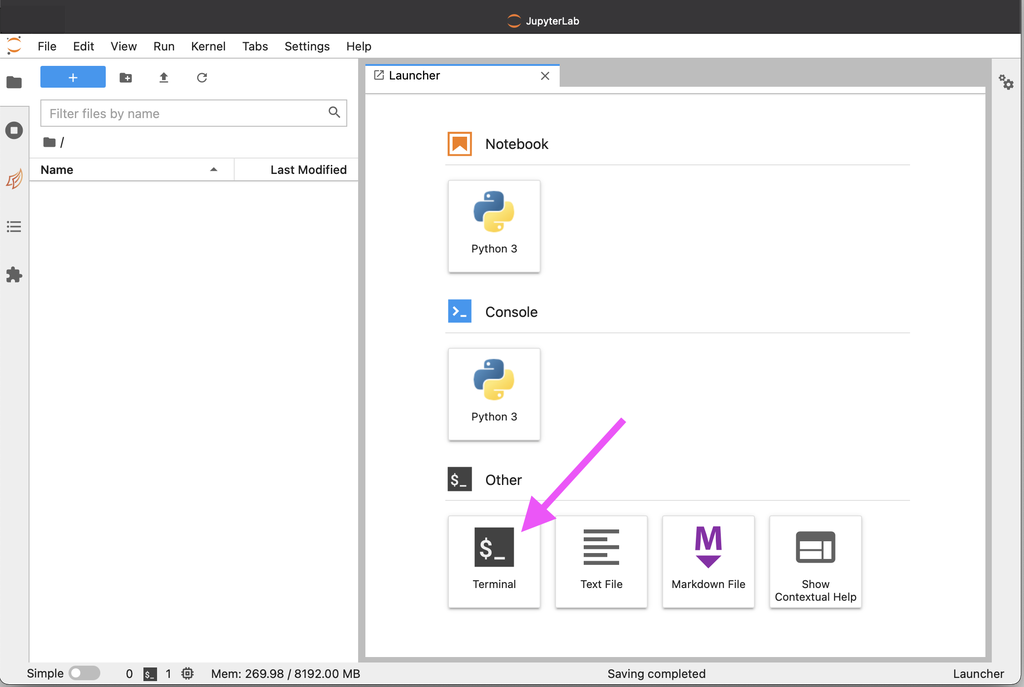Screen dimensions: 1024x687
Task: Create a new Markdown File
Action: click(x=708, y=561)
